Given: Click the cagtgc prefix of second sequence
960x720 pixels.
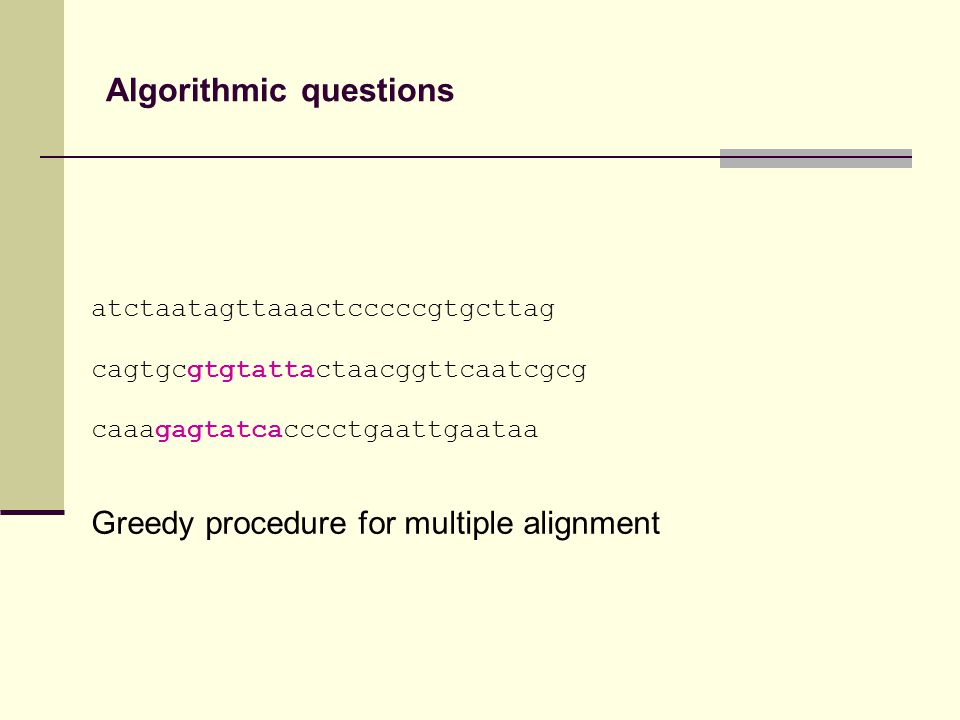Looking at the screenshot, I should point(140,370).
